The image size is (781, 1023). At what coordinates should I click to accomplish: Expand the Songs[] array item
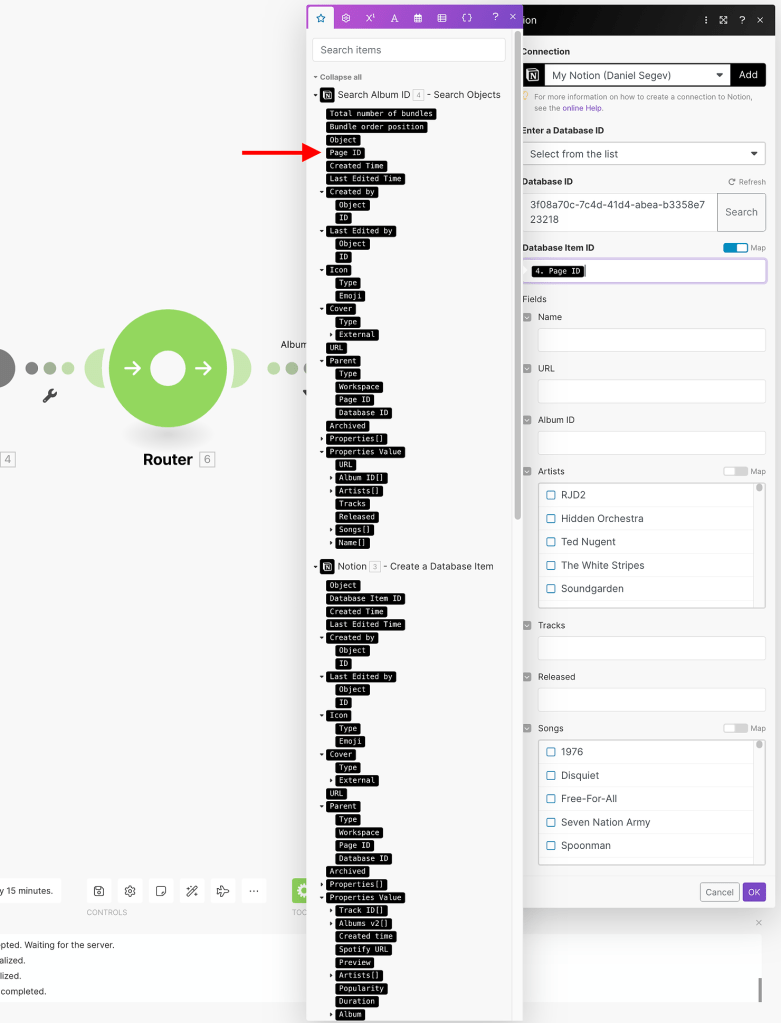(331, 530)
